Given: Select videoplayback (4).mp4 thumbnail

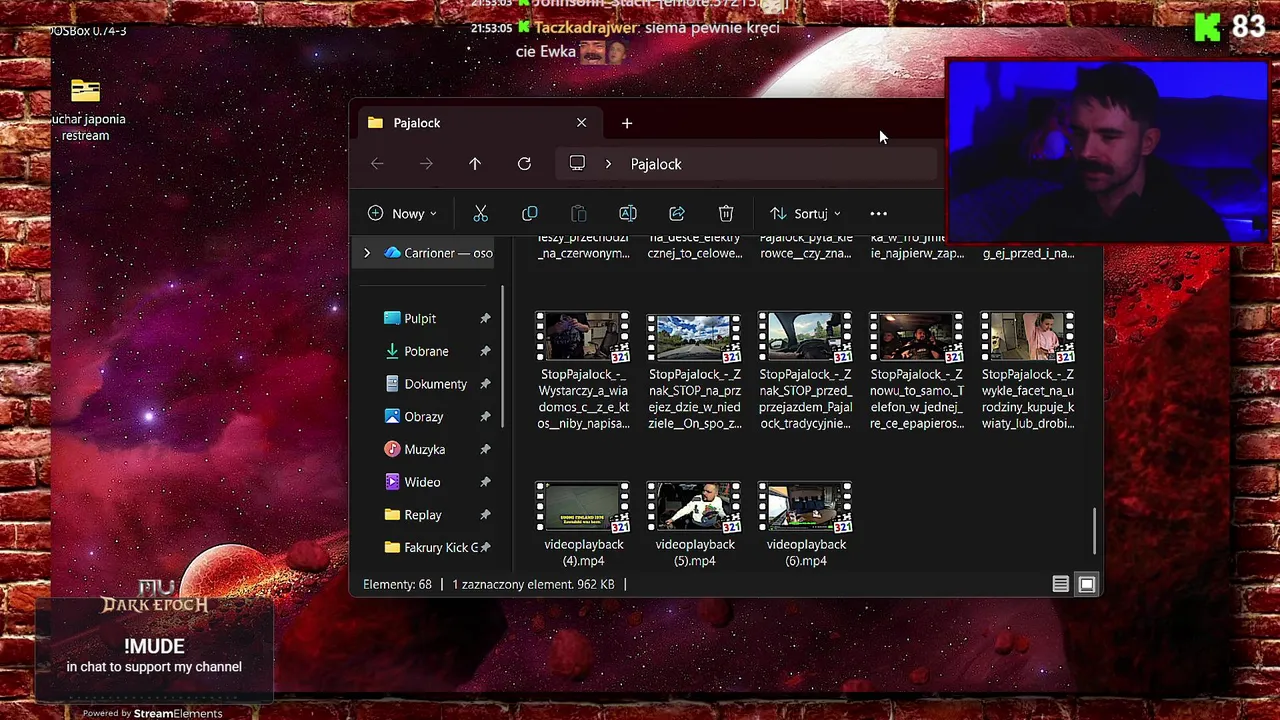Looking at the screenshot, I should click(x=583, y=507).
